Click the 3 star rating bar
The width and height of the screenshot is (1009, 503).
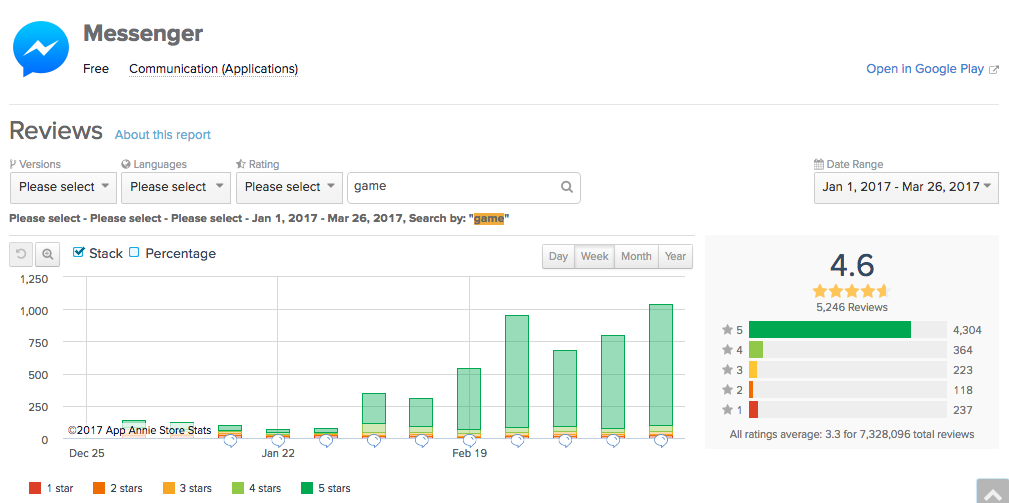tap(848, 370)
